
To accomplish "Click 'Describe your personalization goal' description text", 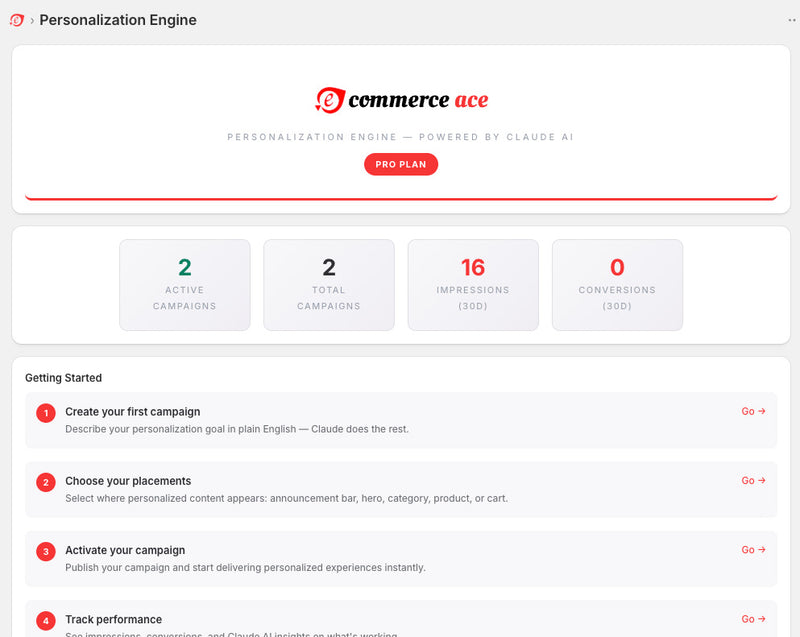I will pyautogui.click(x=237, y=429).
